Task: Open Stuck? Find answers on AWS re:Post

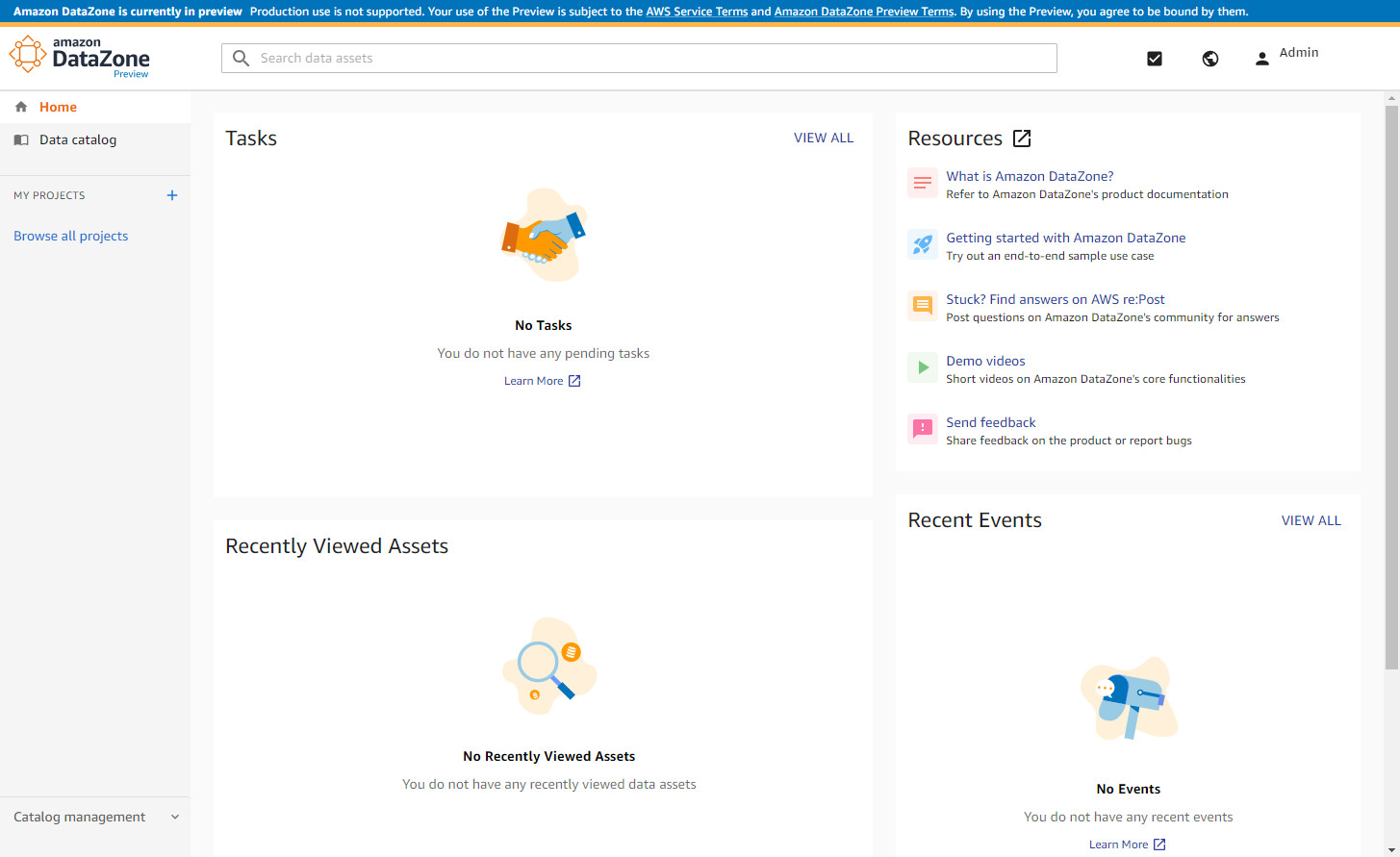Action: tap(1056, 299)
